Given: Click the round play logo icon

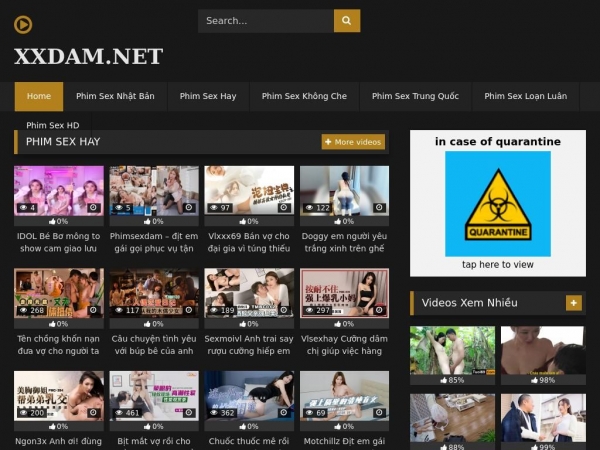Looking at the screenshot, I should tap(23, 25).
